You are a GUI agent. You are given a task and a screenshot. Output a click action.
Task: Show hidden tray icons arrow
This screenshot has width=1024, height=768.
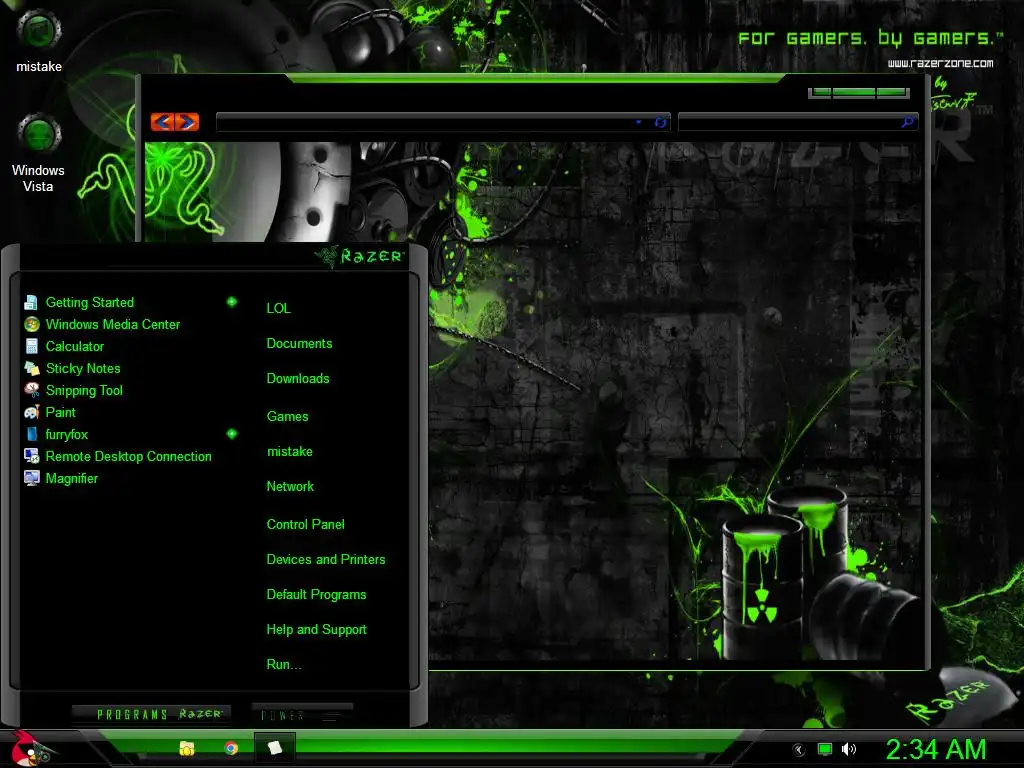point(799,750)
